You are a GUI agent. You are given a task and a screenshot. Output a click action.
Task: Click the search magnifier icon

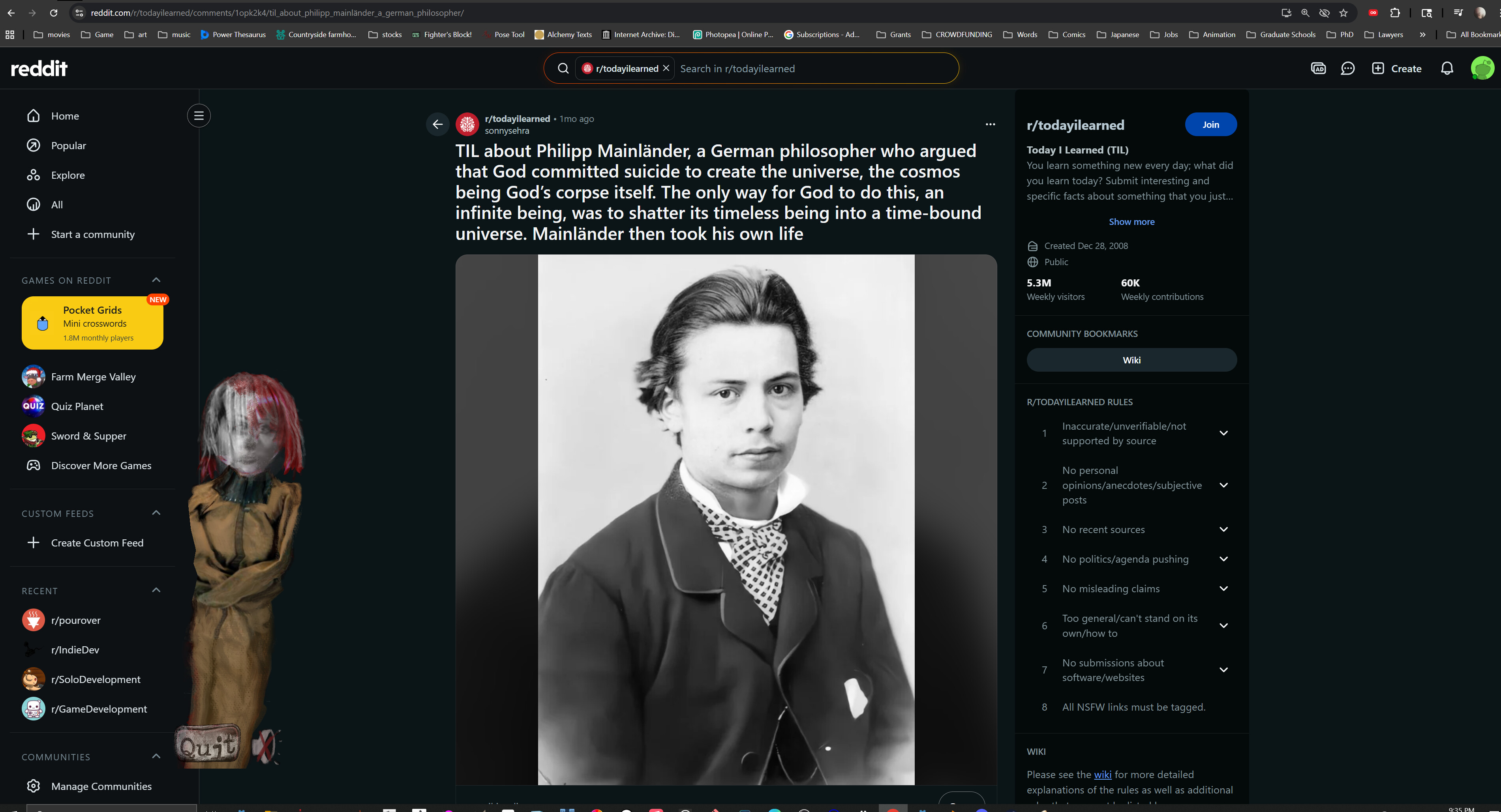tap(563, 69)
